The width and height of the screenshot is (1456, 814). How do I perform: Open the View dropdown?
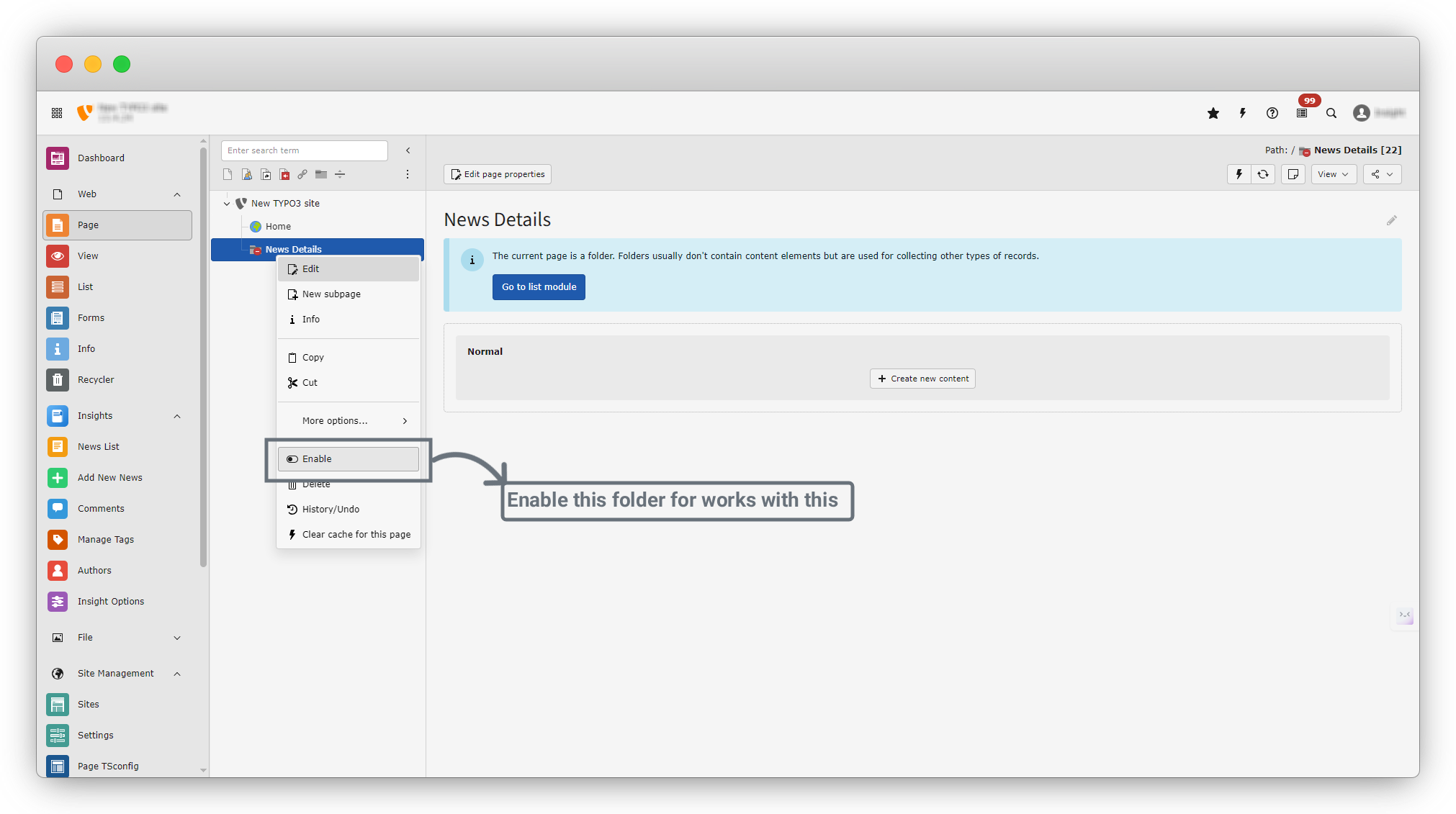[x=1333, y=174]
